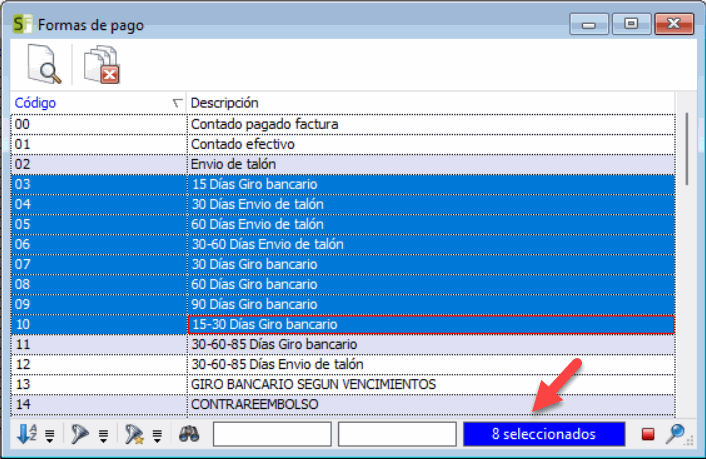Select '30-60-85 Días Envio de talón' row

(343, 364)
